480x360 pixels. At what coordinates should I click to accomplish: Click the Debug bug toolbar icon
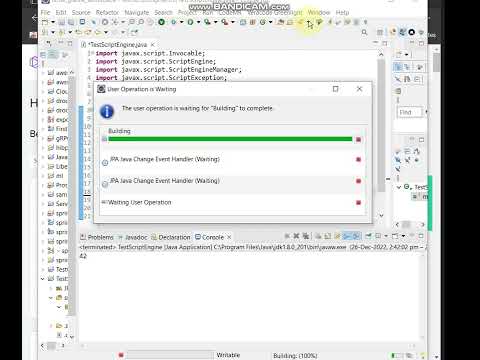pyautogui.click(x=173, y=22)
